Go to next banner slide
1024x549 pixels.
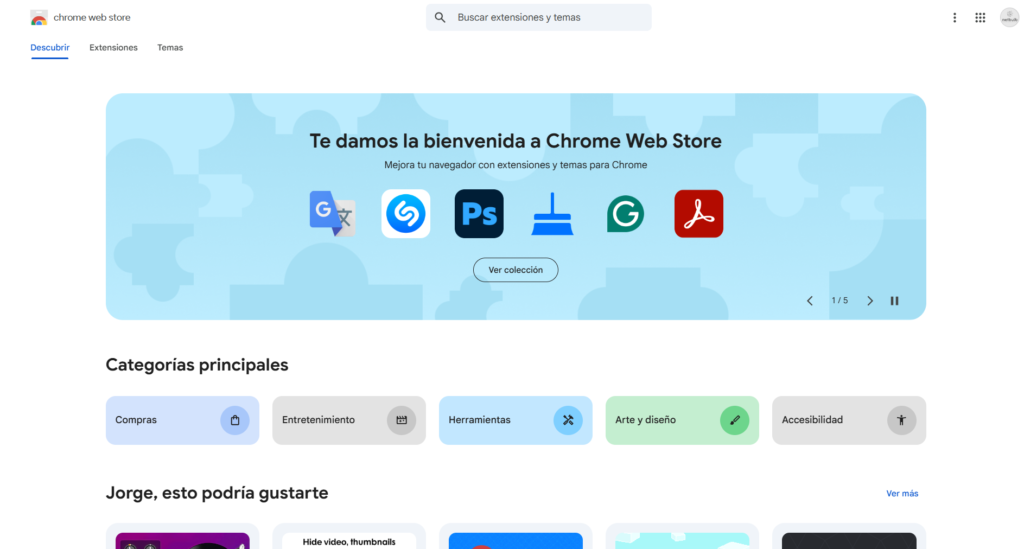[870, 301]
